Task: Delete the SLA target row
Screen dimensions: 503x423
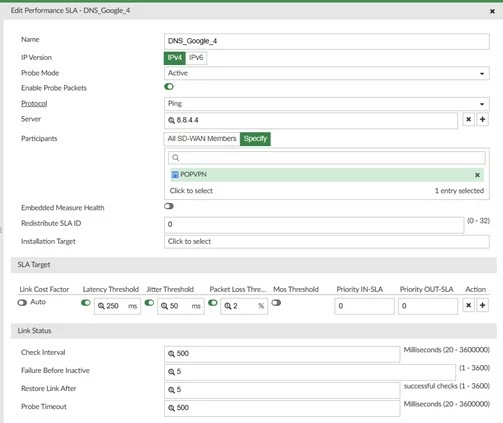Action: tap(468, 305)
